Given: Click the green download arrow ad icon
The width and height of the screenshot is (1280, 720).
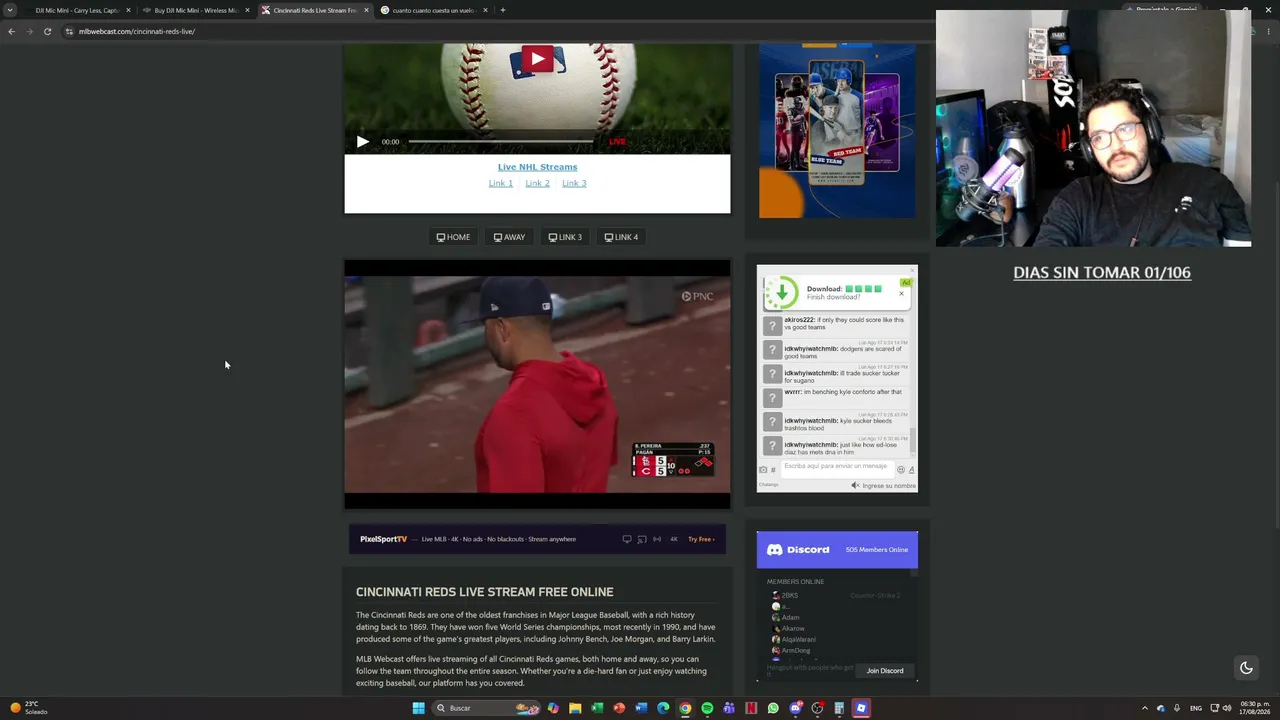Looking at the screenshot, I should pos(781,292).
